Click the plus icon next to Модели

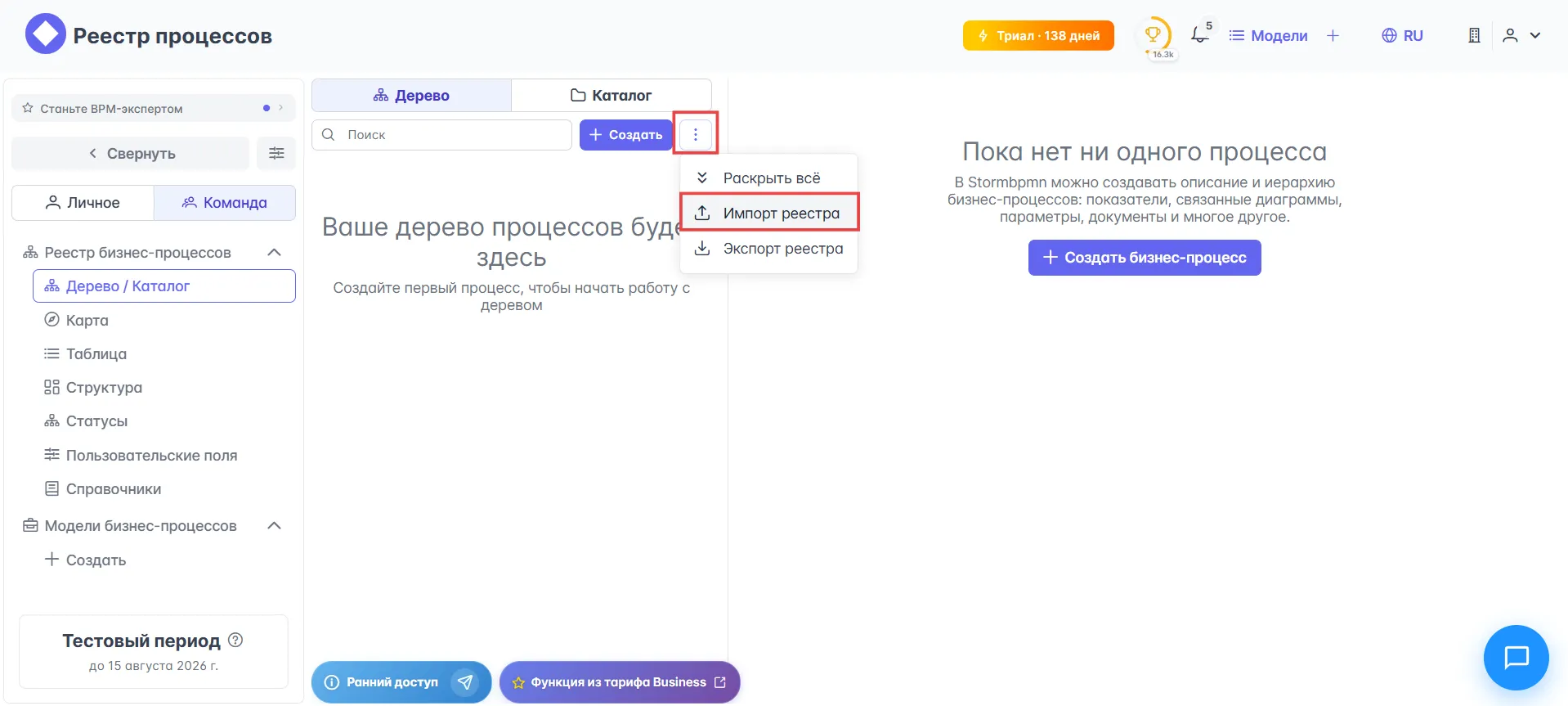1333,35
